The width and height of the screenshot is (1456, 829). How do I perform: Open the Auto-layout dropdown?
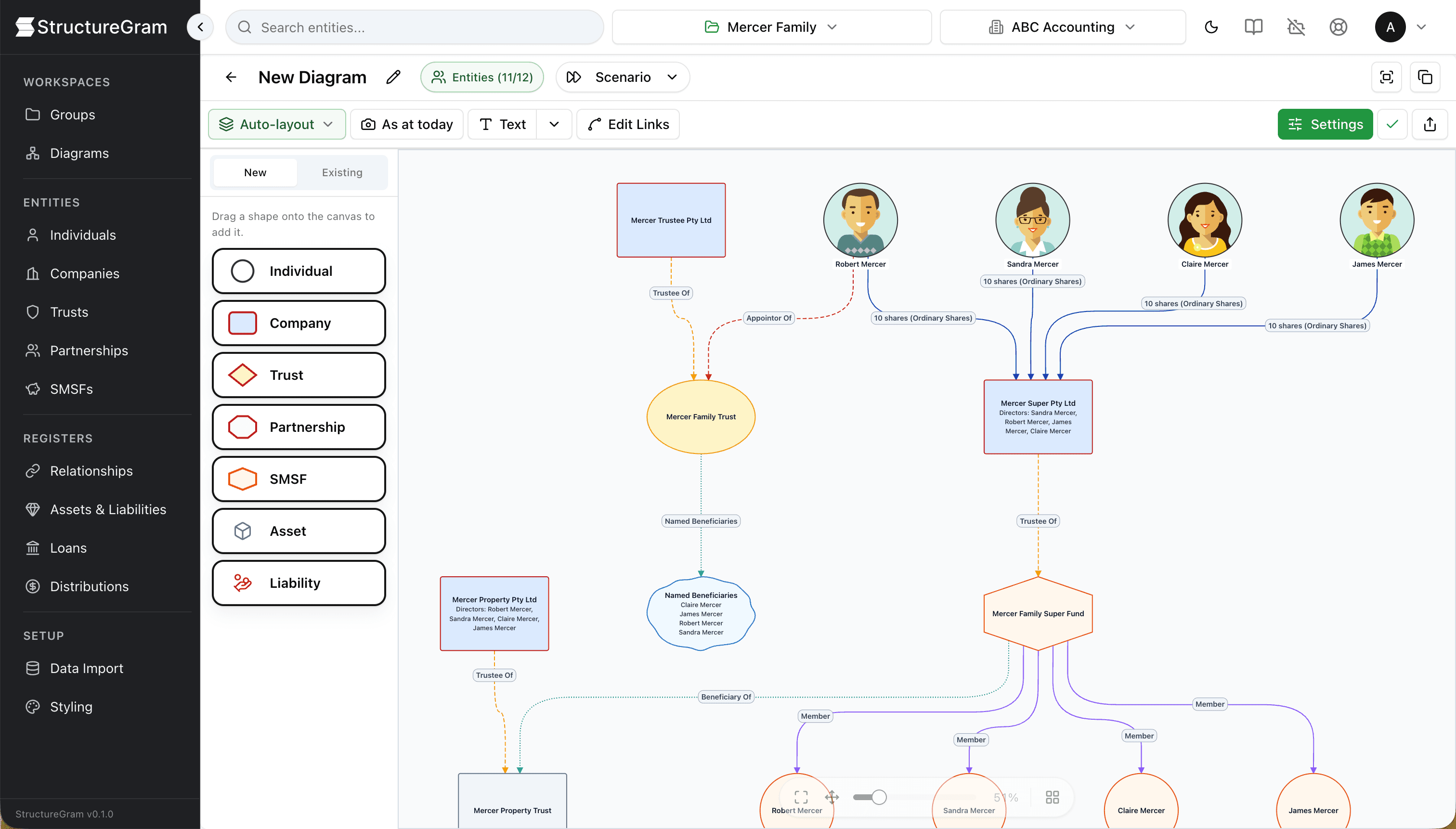pyautogui.click(x=277, y=124)
